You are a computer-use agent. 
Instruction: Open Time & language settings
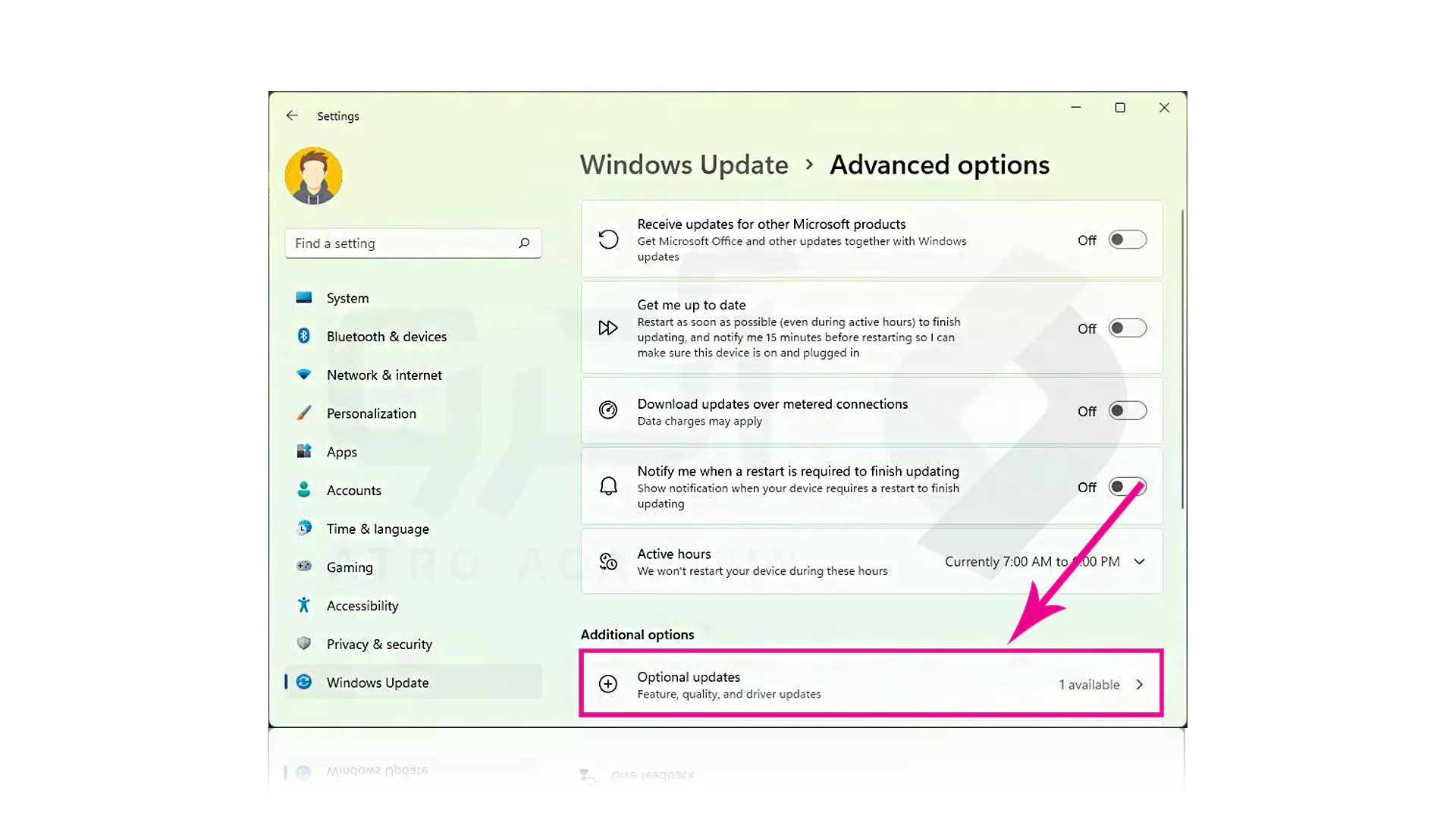point(377,529)
